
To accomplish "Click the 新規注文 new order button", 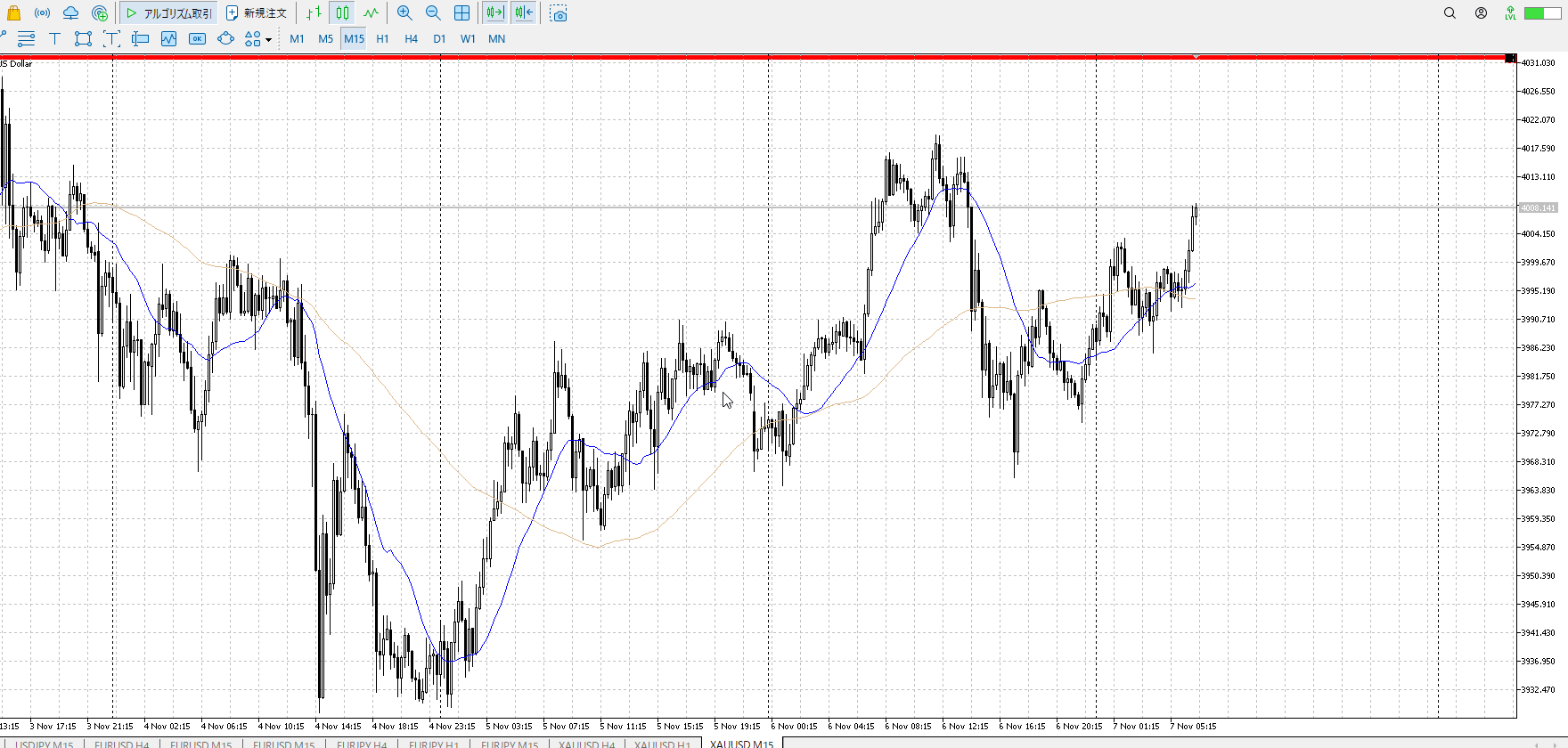I will pyautogui.click(x=257, y=13).
